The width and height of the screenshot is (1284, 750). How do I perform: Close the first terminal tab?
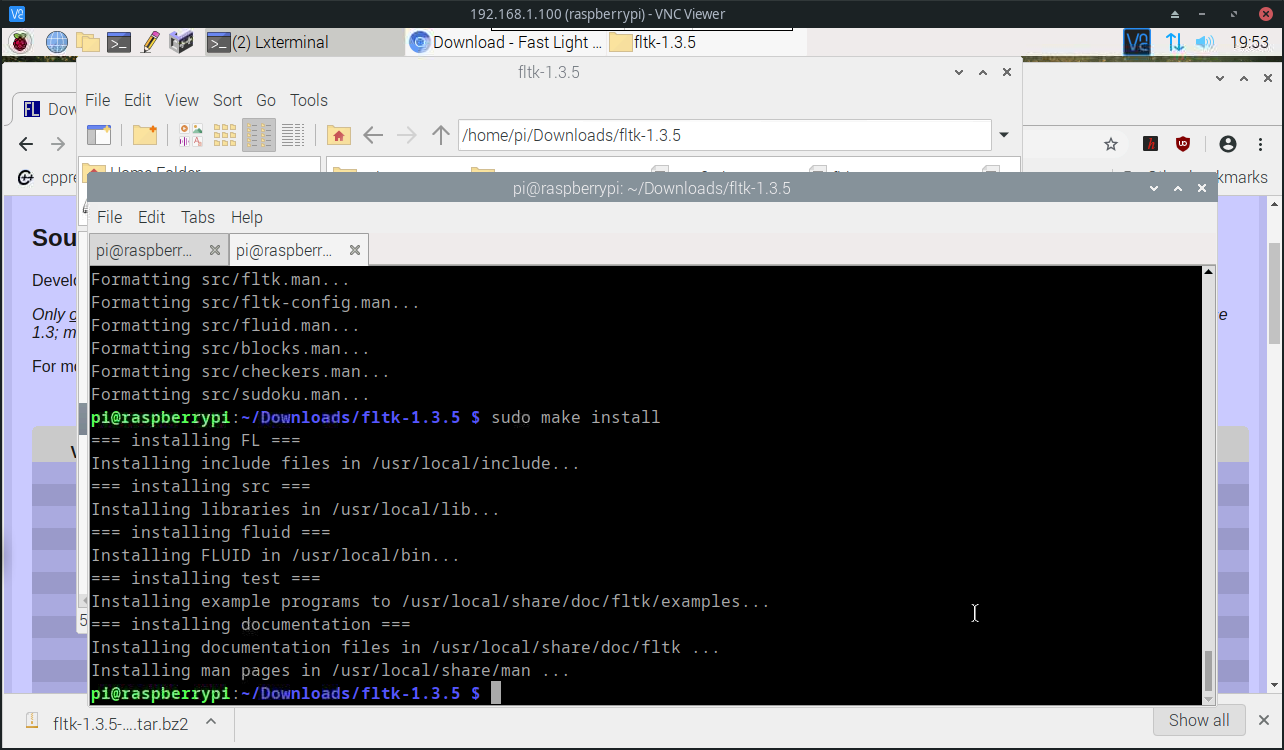pos(215,250)
